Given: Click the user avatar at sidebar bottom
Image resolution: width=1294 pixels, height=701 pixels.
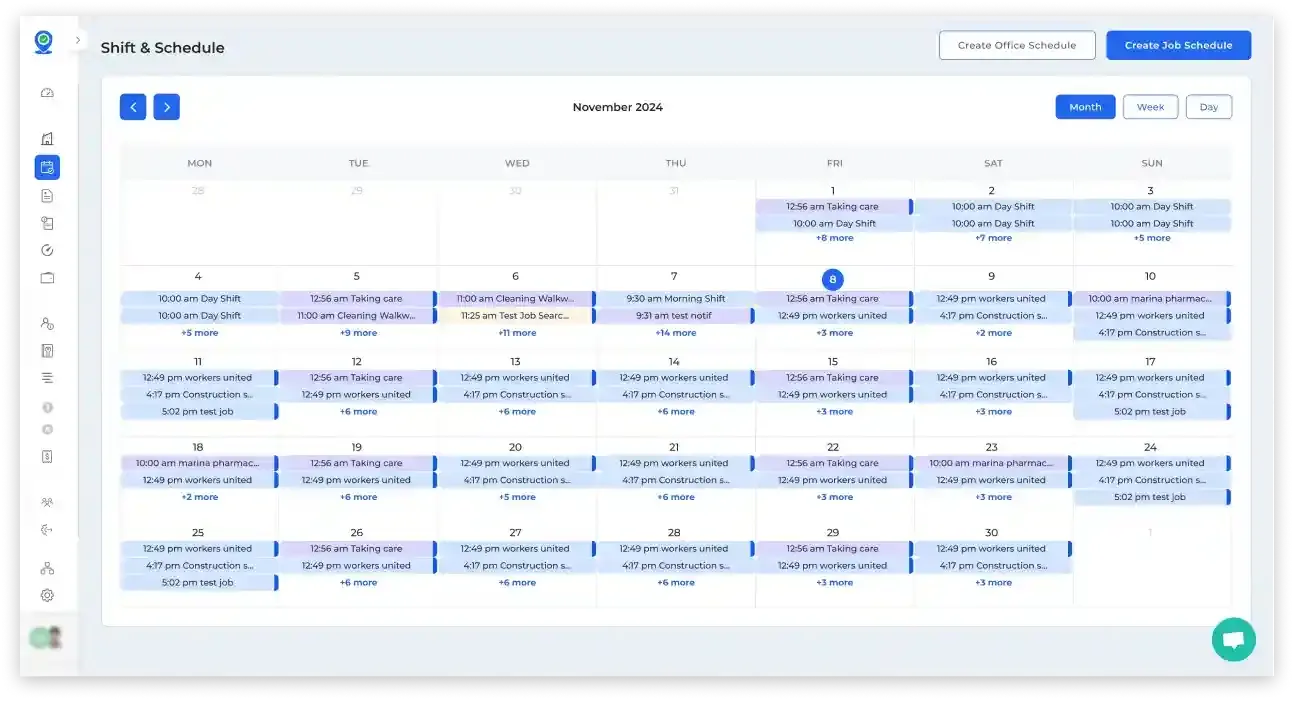Looking at the screenshot, I should click(x=44, y=637).
